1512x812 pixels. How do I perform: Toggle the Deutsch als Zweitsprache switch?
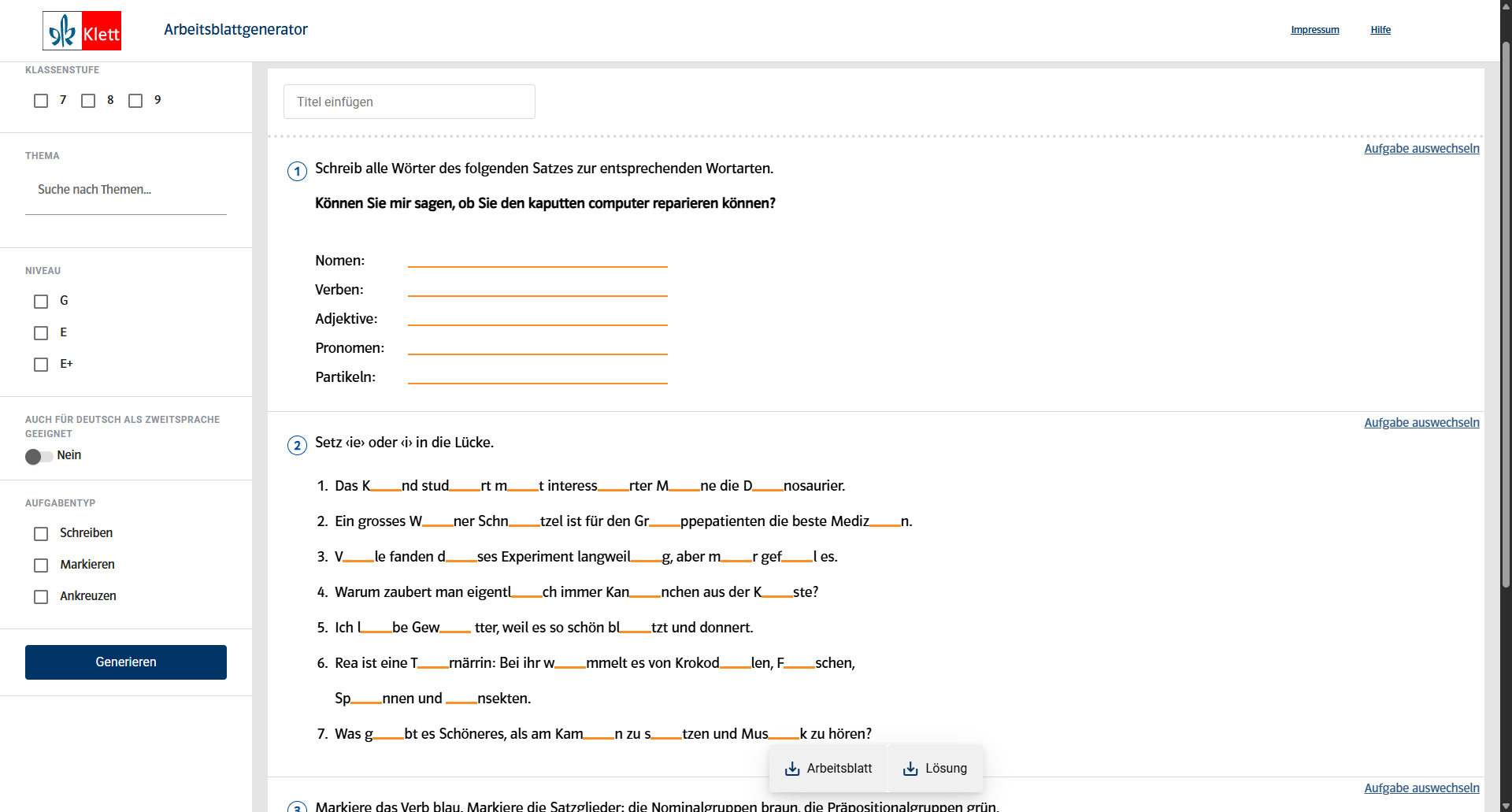point(39,457)
